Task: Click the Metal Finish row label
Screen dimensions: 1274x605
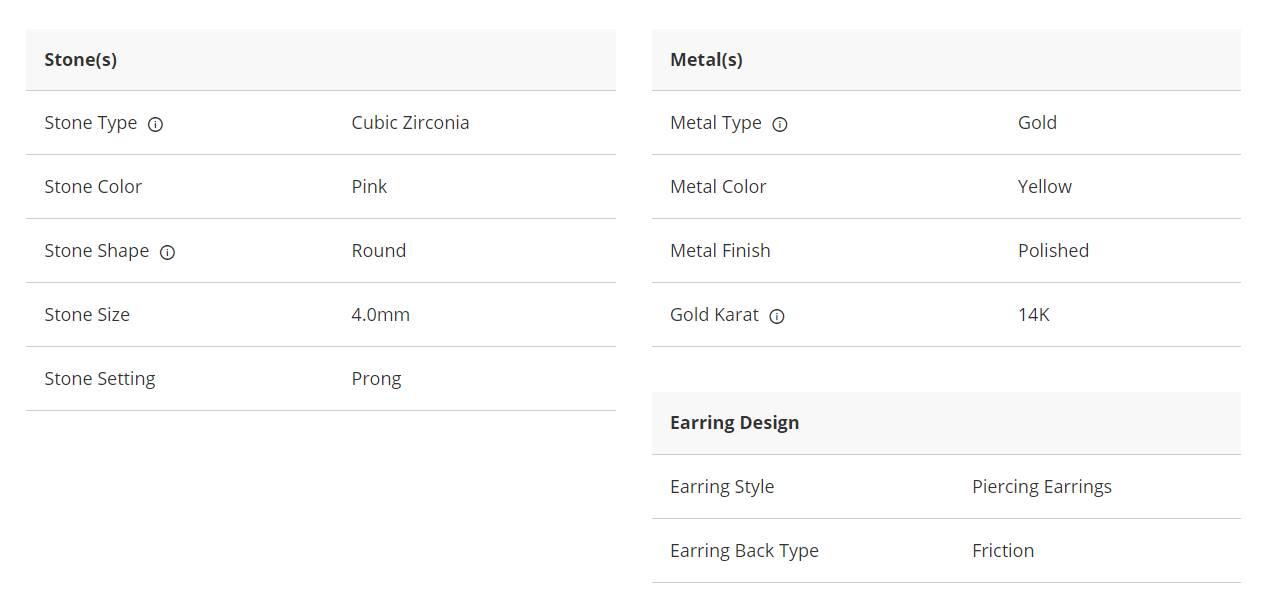Action: [x=720, y=251]
